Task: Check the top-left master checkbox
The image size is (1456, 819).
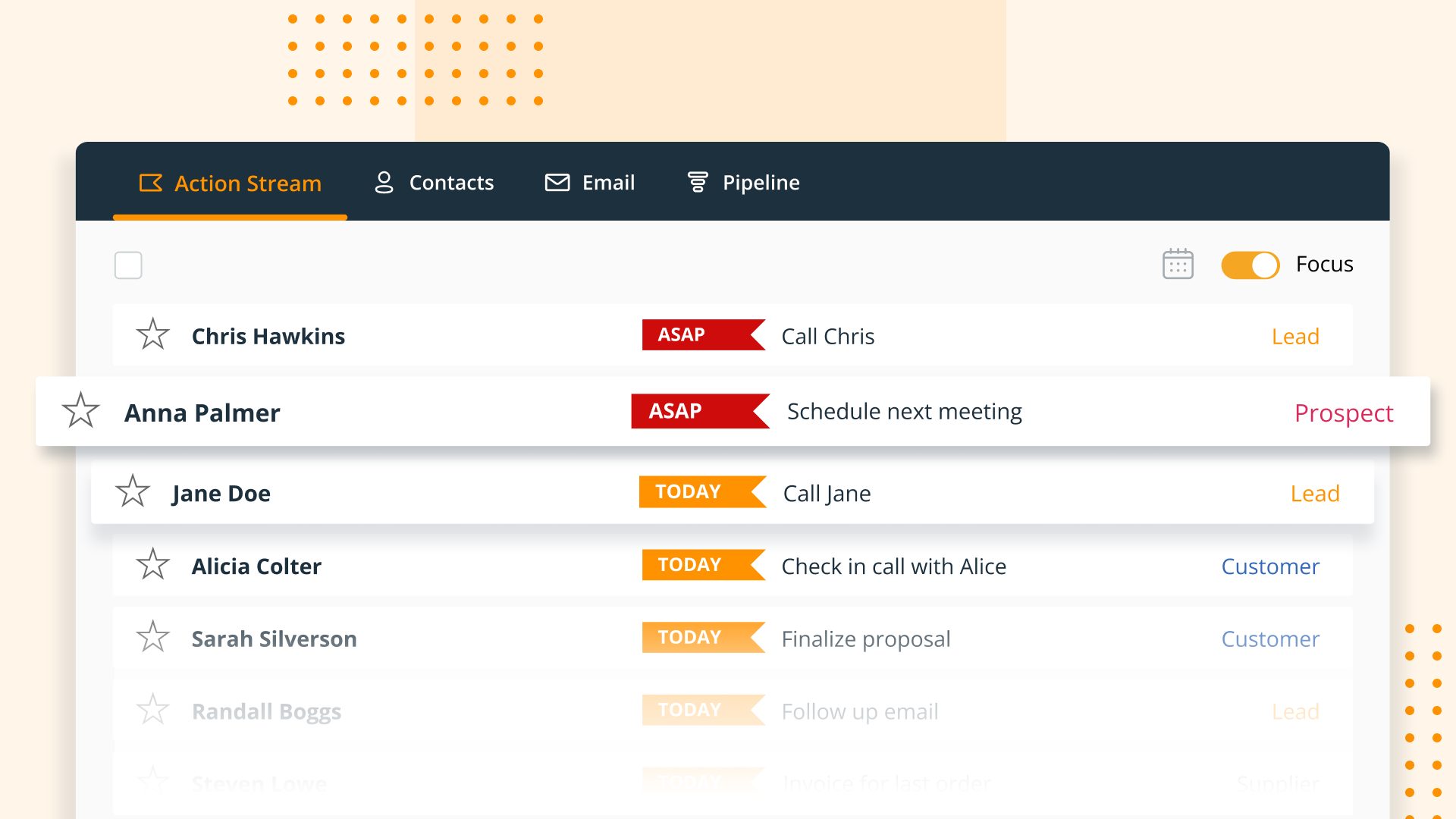Action: tap(128, 264)
